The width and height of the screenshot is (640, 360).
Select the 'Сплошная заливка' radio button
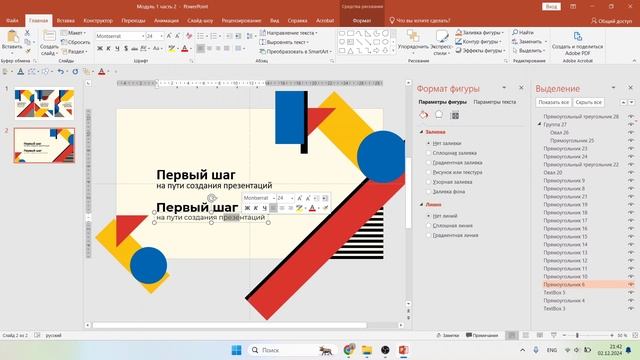(x=429, y=153)
